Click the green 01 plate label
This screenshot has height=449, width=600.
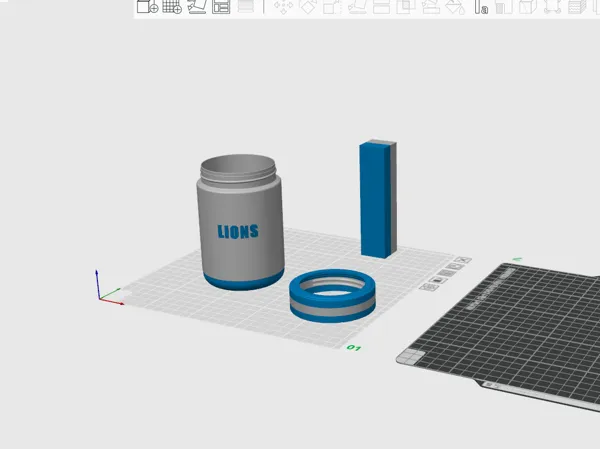[x=354, y=348]
